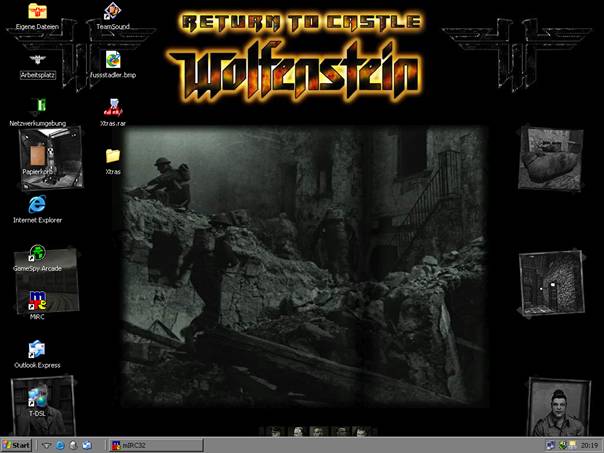Click the third quick launch icon

pos(73,445)
